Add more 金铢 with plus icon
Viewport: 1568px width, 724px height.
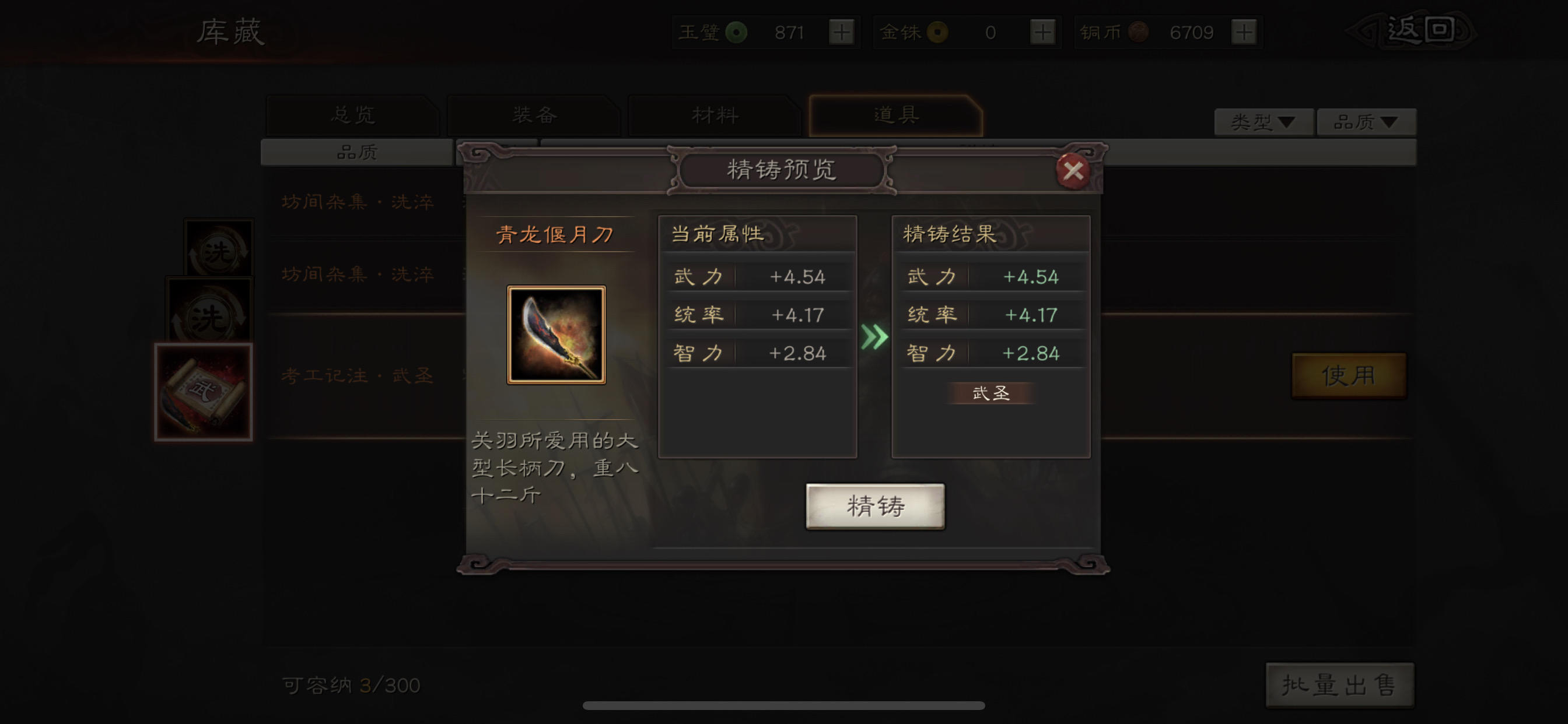pyautogui.click(x=1042, y=31)
